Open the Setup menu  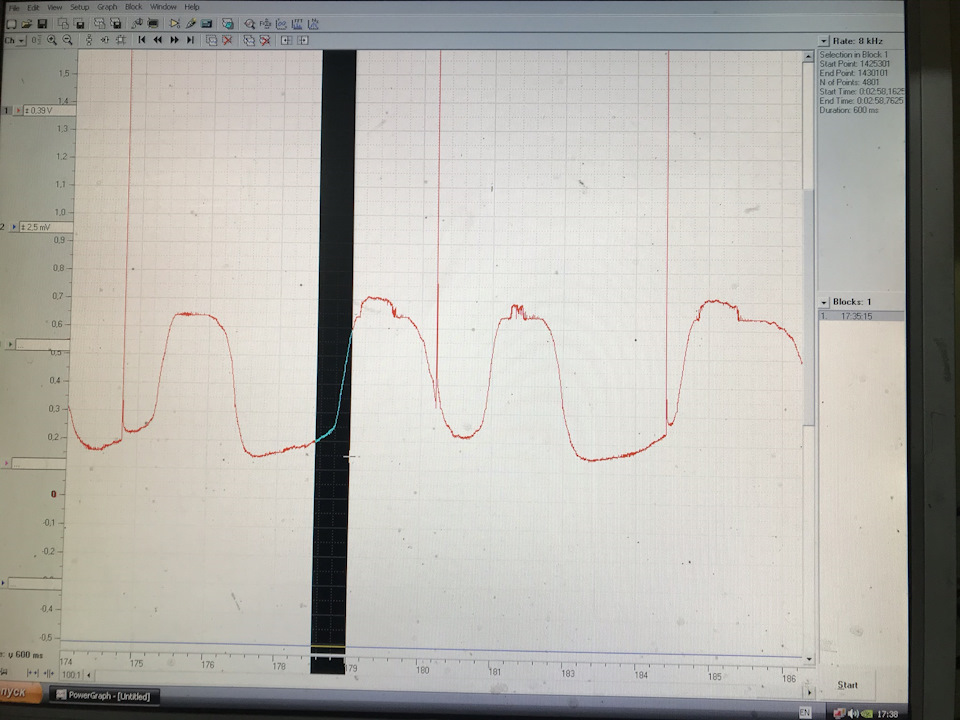click(x=79, y=7)
